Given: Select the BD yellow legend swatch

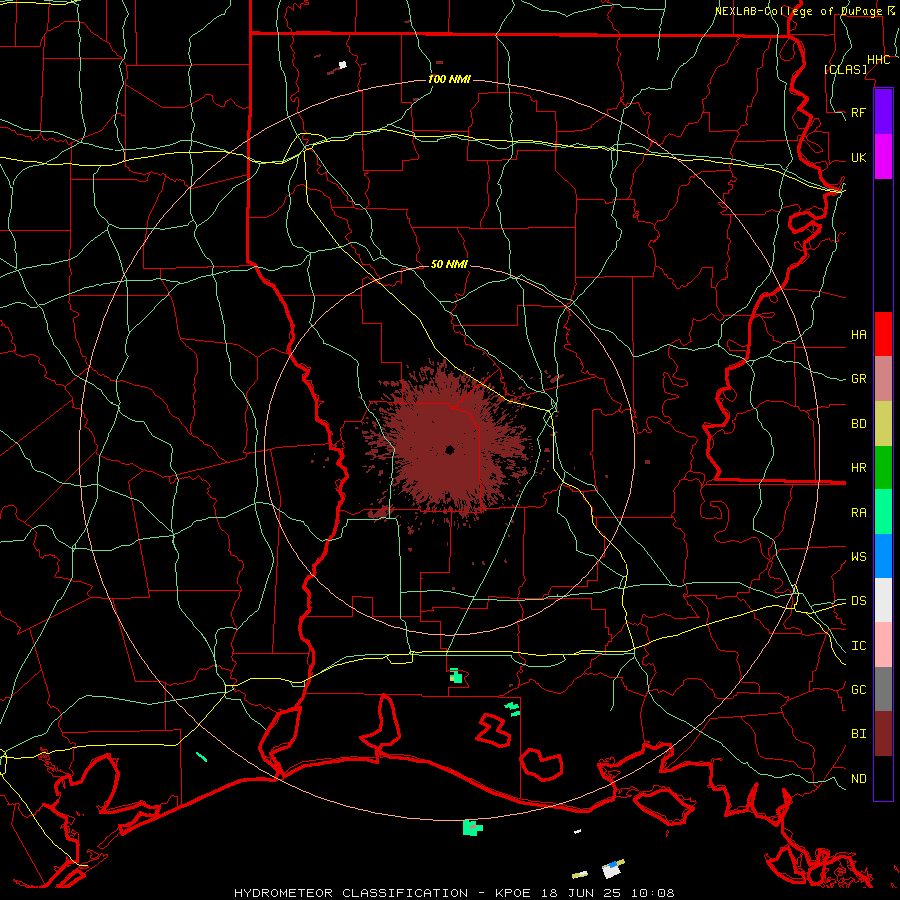Looking at the screenshot, I should tap(883, 424).
